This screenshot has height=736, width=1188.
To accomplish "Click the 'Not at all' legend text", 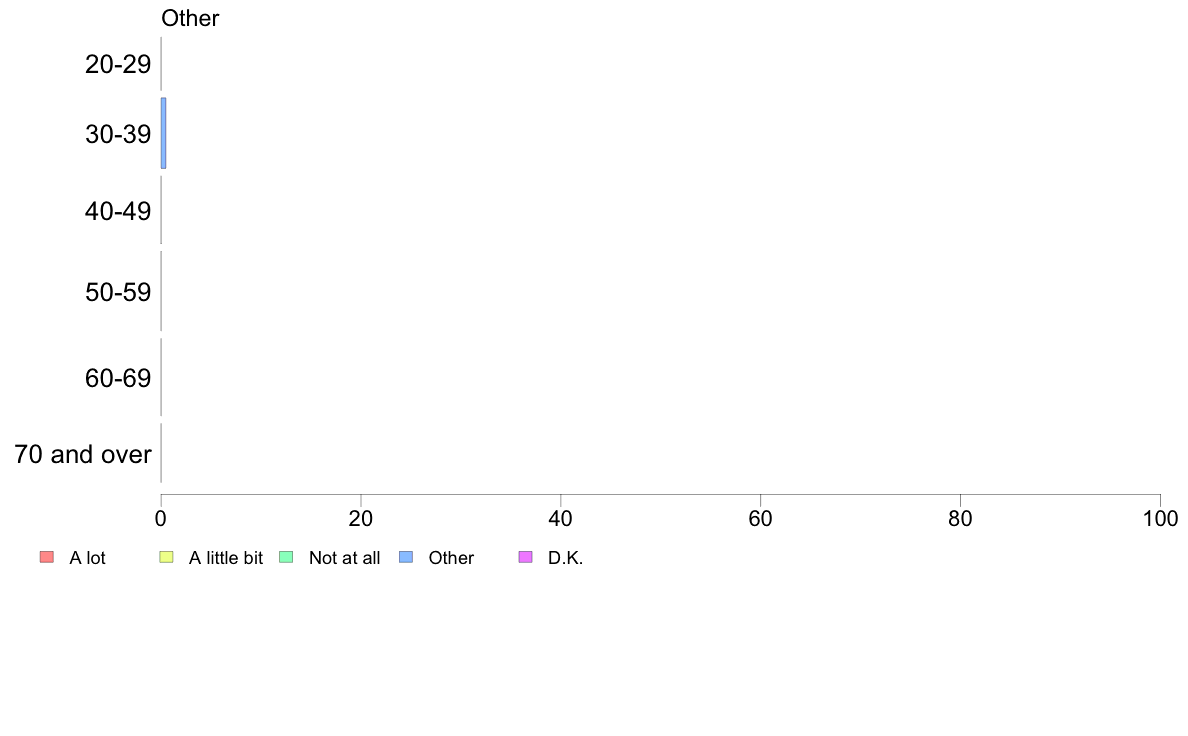I will click(x=345, y=558).
